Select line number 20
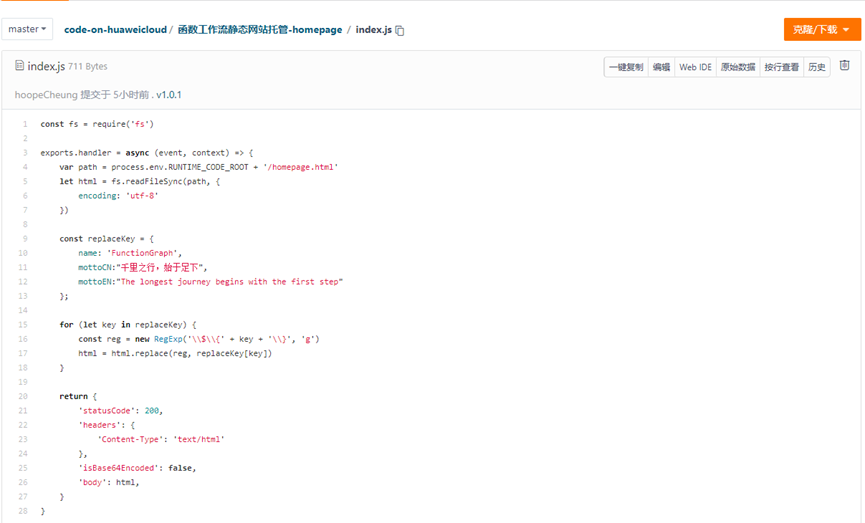 [23, 397]
